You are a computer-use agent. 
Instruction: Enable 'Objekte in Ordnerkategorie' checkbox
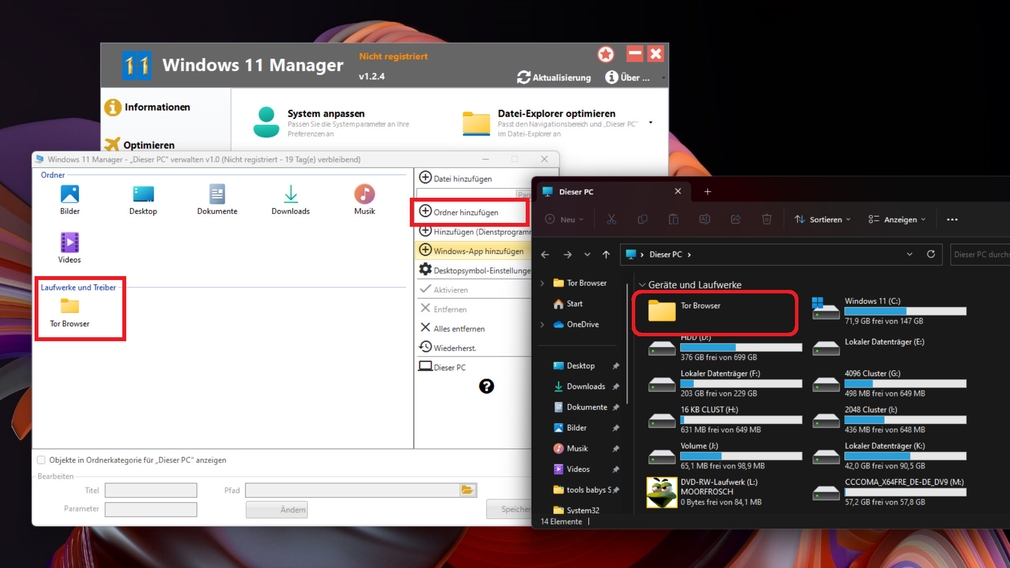(x=41, y=460)
